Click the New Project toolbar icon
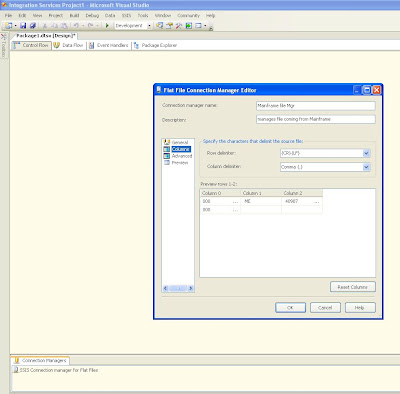The width and height of the screenshot is (400, 394). 8,25
